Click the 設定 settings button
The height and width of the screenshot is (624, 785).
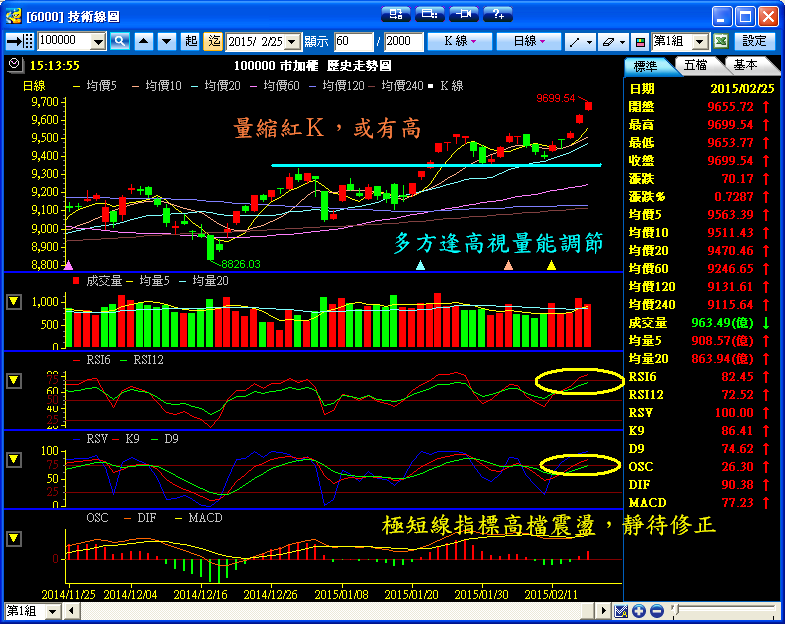coord(755,41)
